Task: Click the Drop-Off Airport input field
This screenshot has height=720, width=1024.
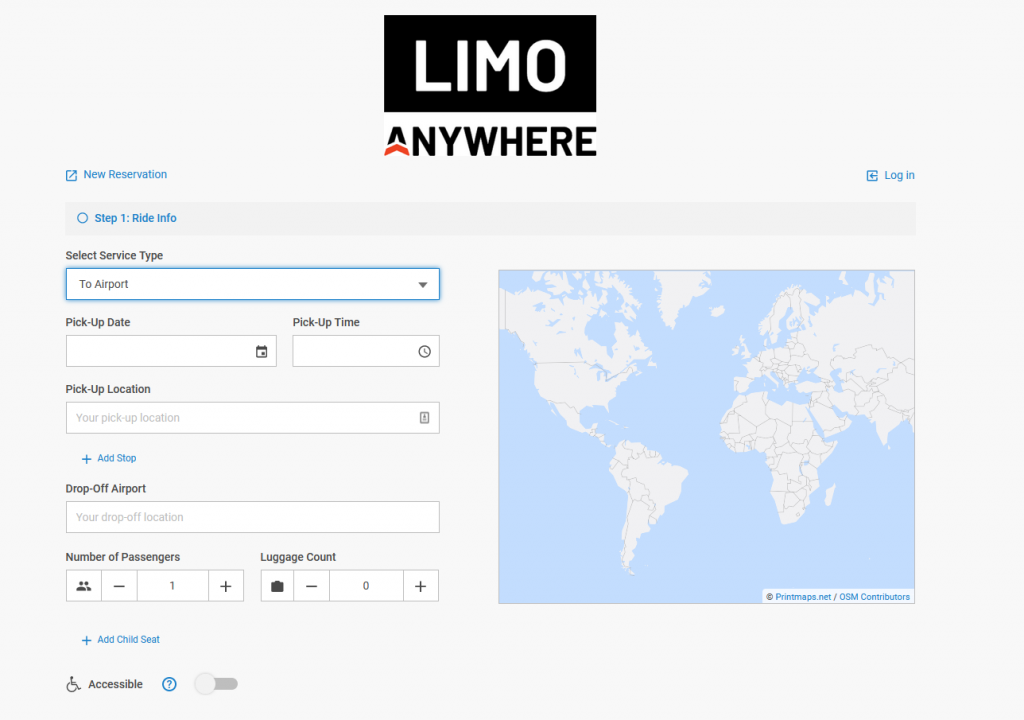Action: (252, 517)
